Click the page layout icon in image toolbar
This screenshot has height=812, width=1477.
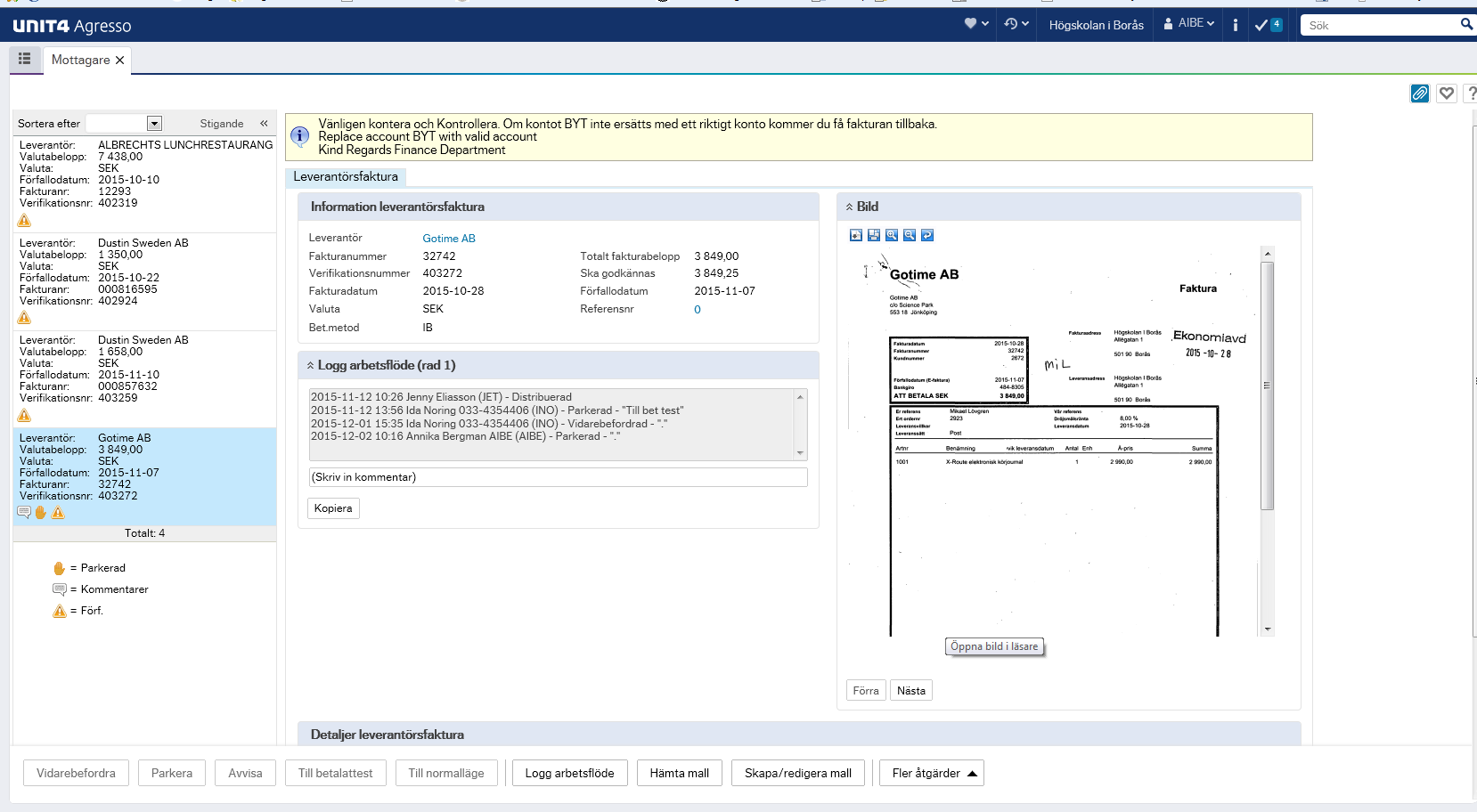874,235
